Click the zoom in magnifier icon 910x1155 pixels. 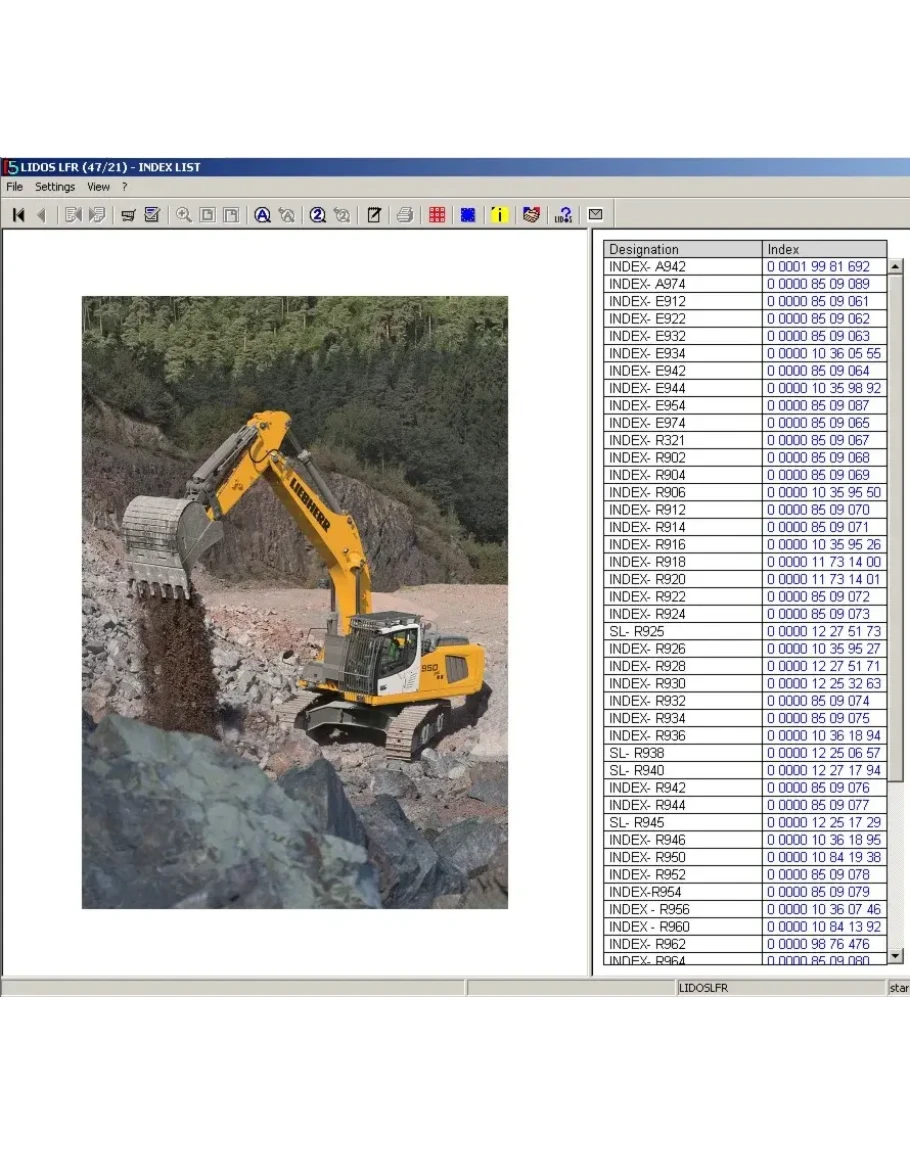183,215
